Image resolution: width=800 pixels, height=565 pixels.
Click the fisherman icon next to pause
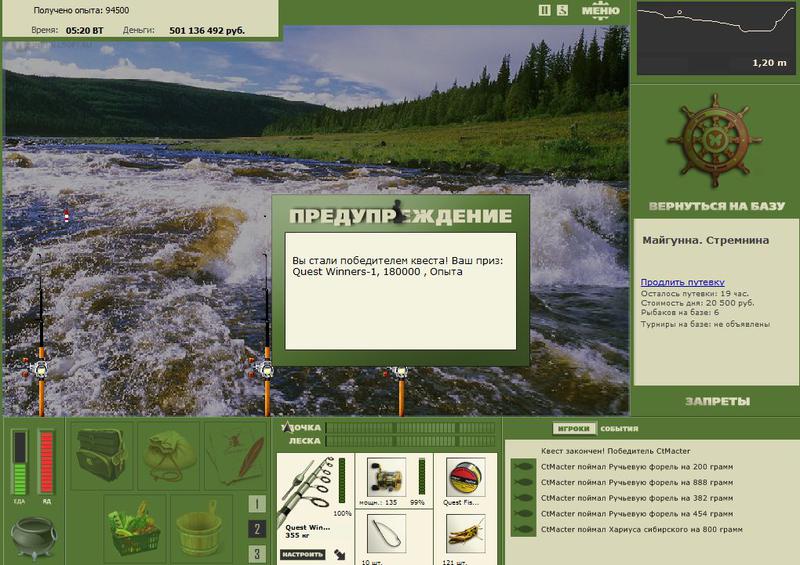tap(562, 10)
